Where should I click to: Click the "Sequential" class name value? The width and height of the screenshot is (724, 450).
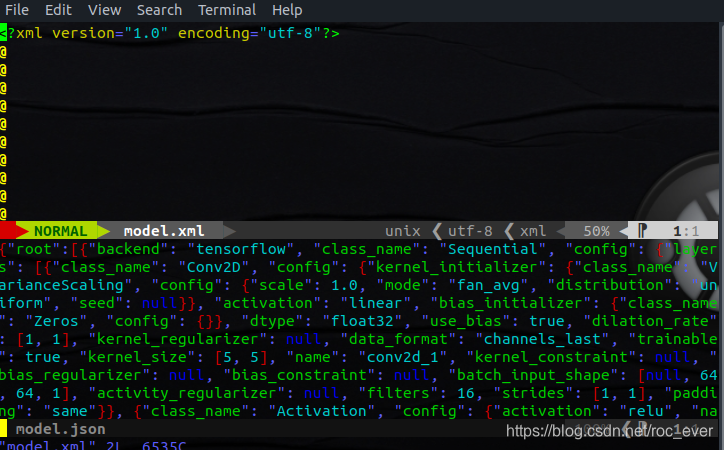[493, 249]
